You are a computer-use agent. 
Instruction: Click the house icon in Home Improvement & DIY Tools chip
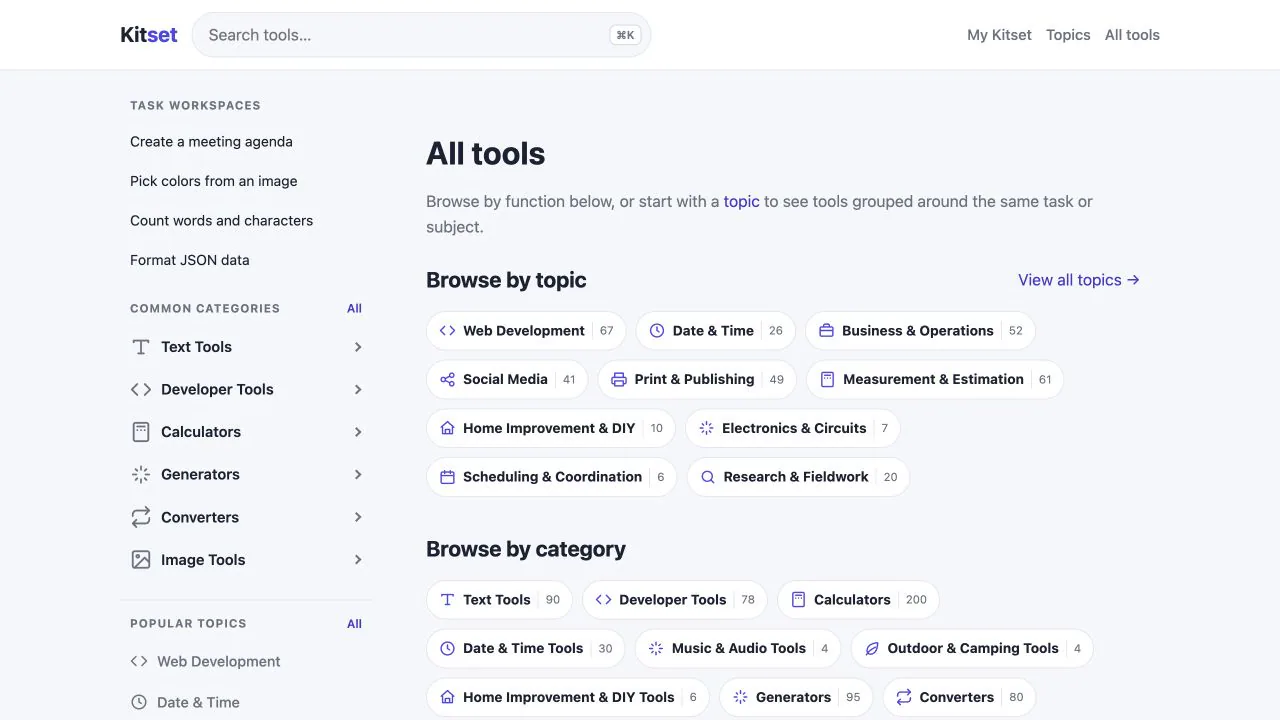pyautogui.click(x=447, y=697)
